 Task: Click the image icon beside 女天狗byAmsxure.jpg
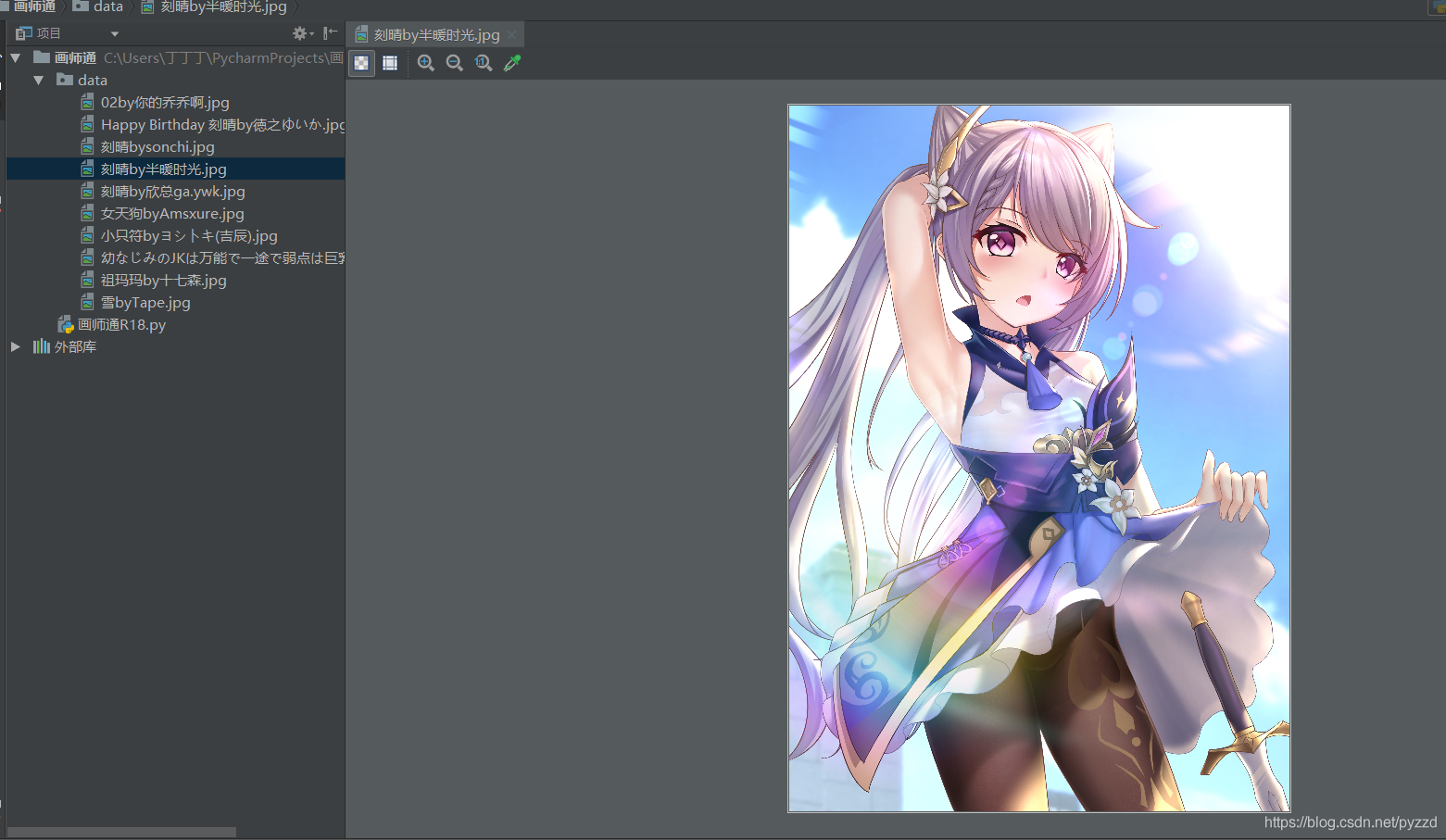(x=87, y=213)
